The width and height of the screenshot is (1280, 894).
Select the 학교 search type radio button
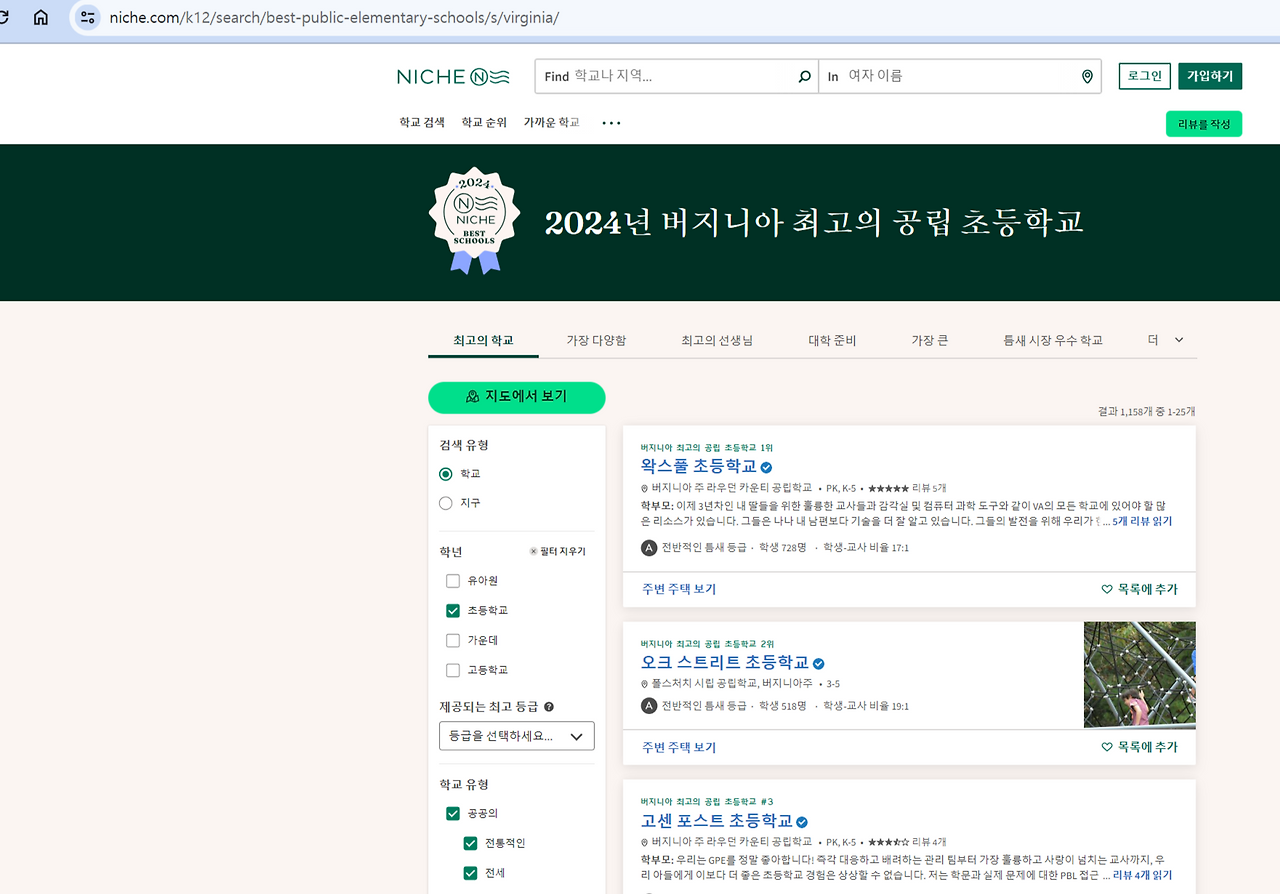pyautogui.click(x=446, y=474)
